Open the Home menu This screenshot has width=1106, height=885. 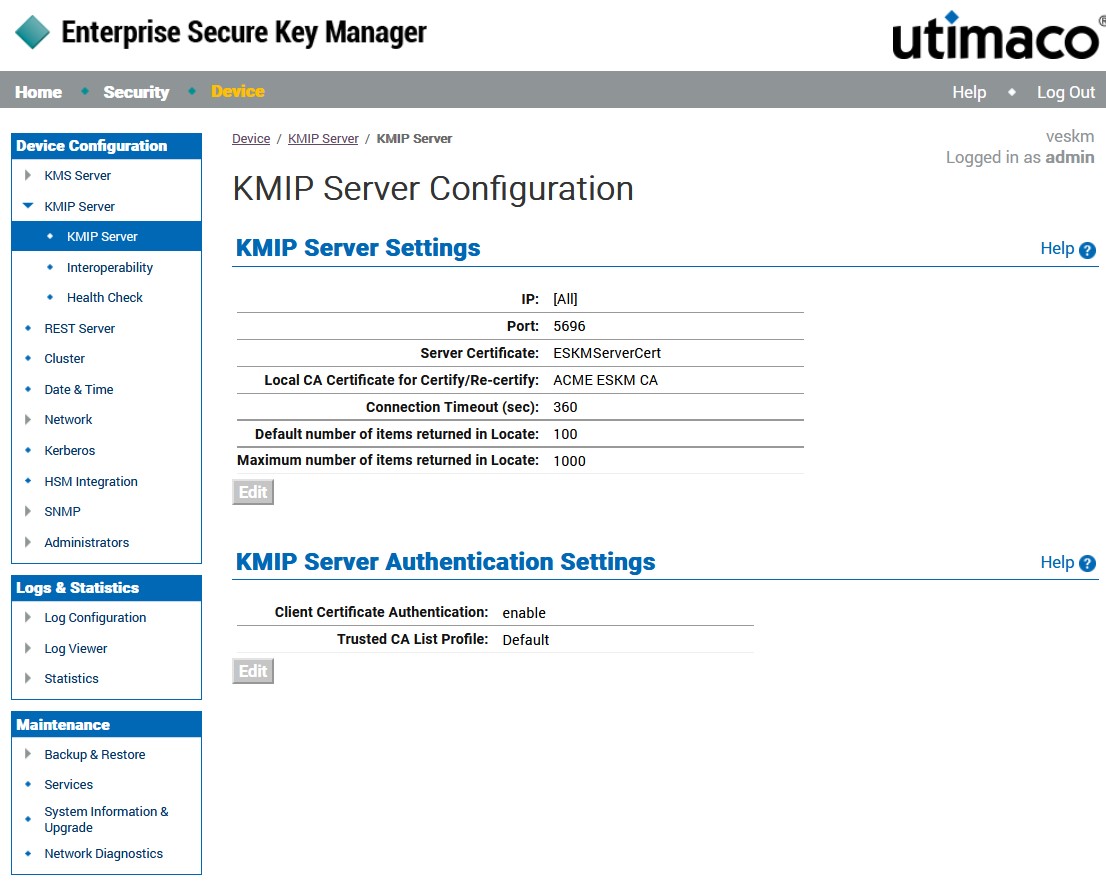click(39, 92)
